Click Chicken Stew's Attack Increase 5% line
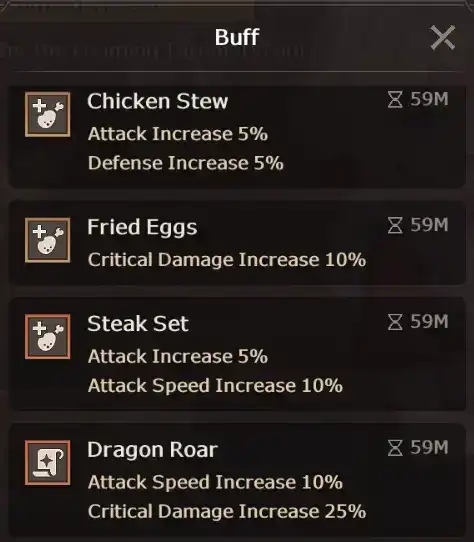Screen dimensions: 474x542 178,134
